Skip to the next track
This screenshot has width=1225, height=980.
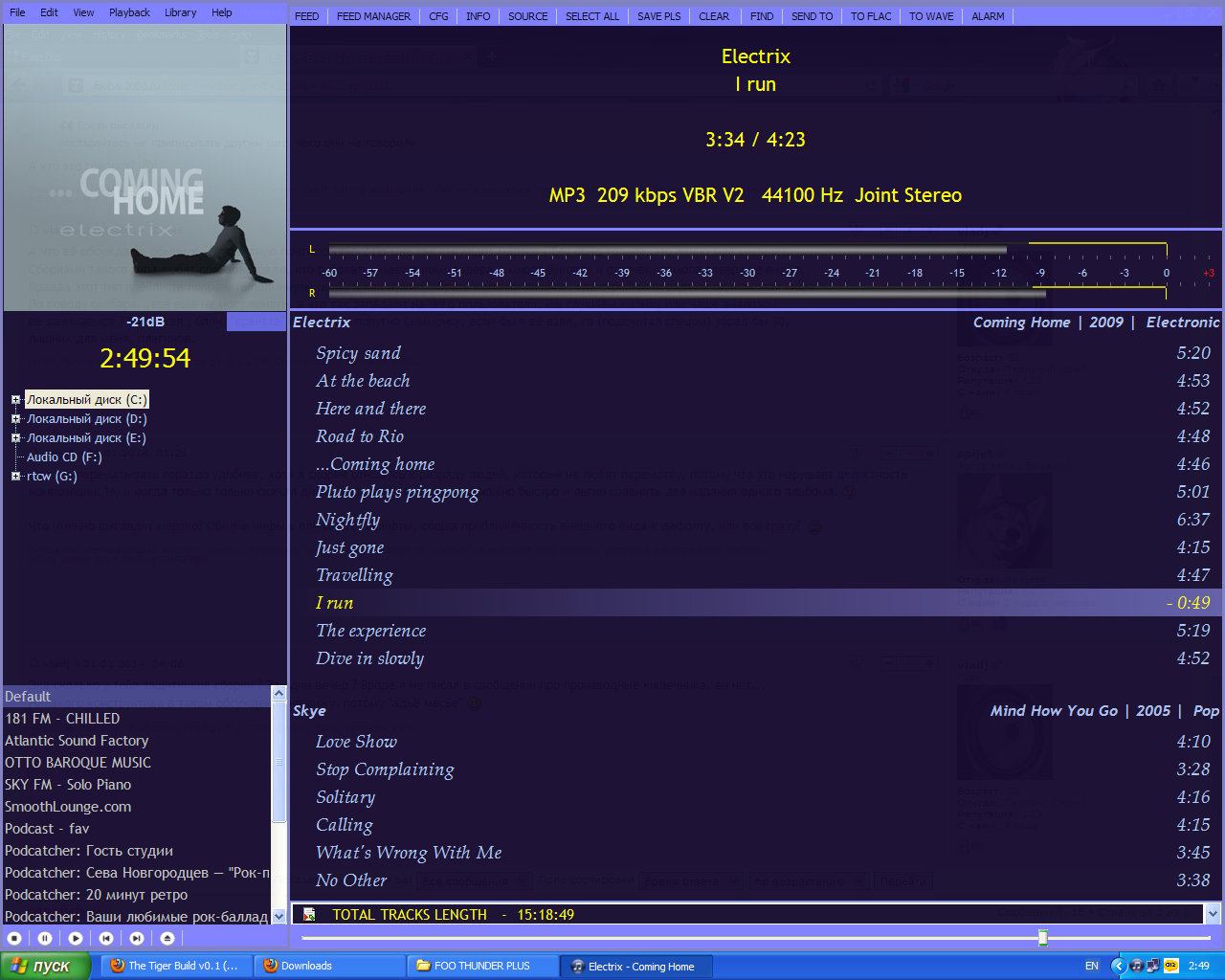(x=137, y=939)
